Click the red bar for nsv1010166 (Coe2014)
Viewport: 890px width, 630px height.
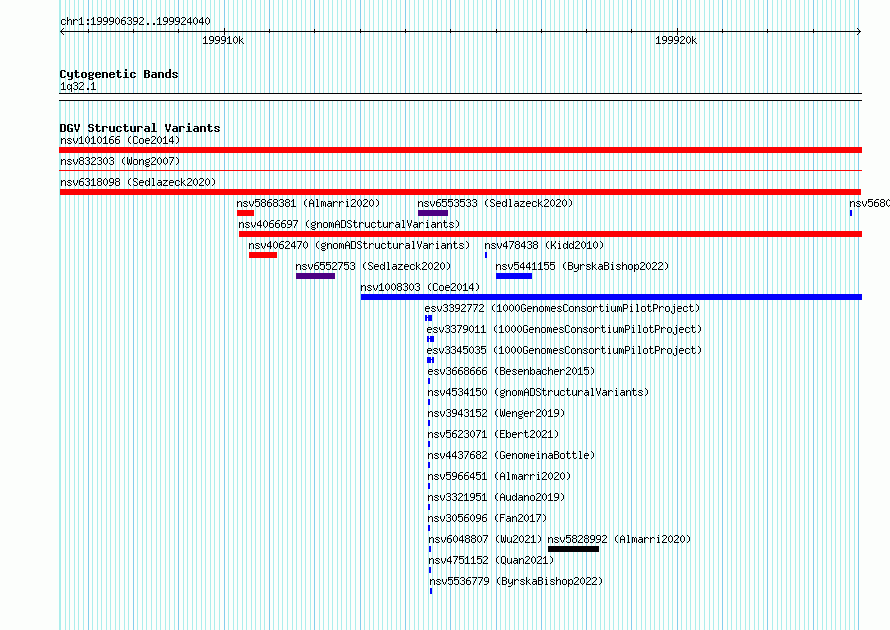tap(460, 150)
